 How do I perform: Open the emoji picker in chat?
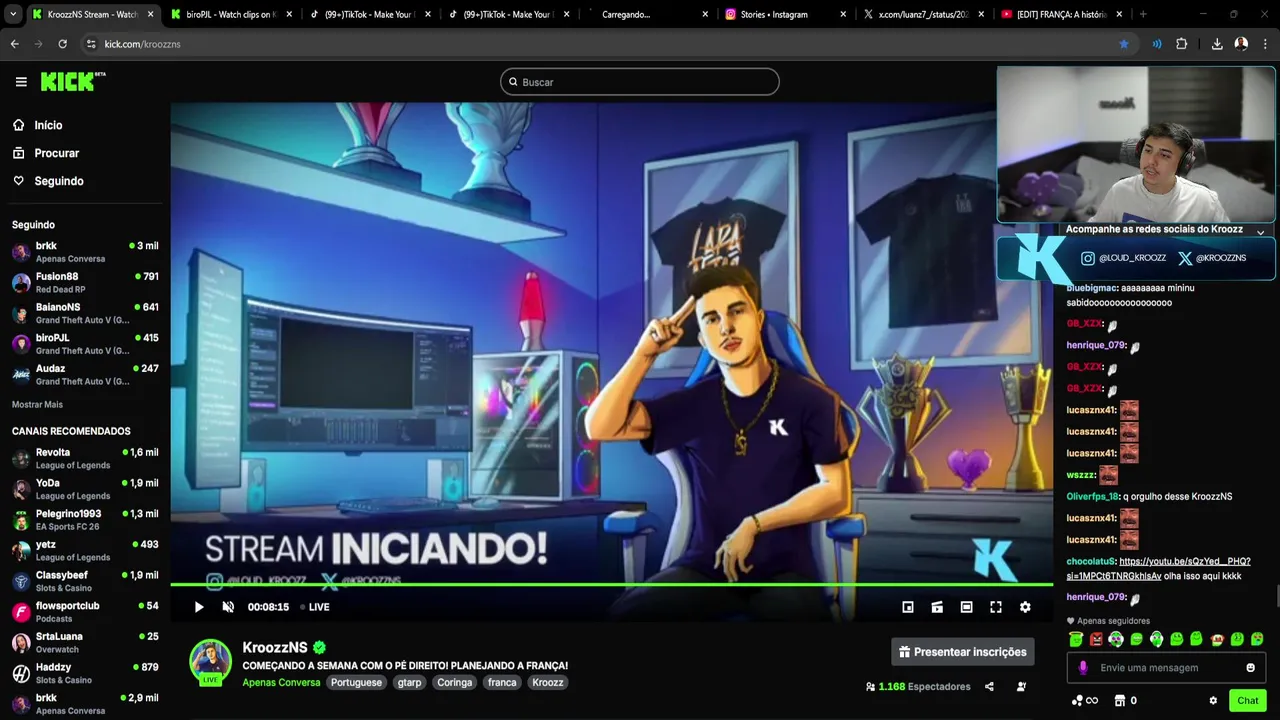[x=1250, y=668]
